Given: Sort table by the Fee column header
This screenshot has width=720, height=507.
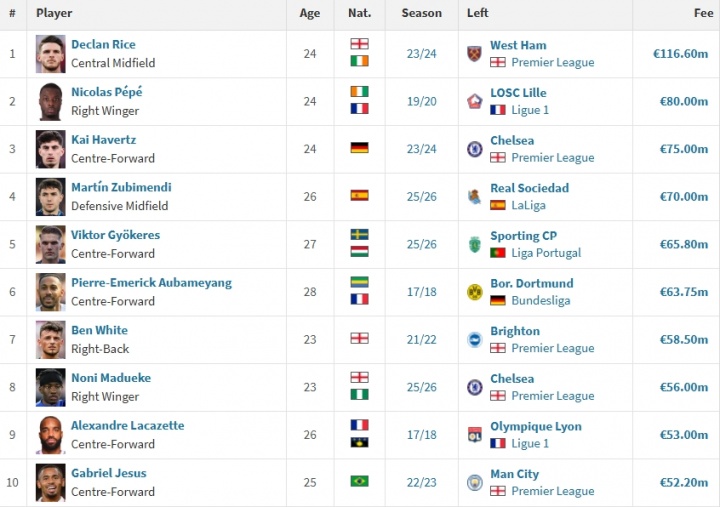Looking at the screenshot, I should pos(703,13).
